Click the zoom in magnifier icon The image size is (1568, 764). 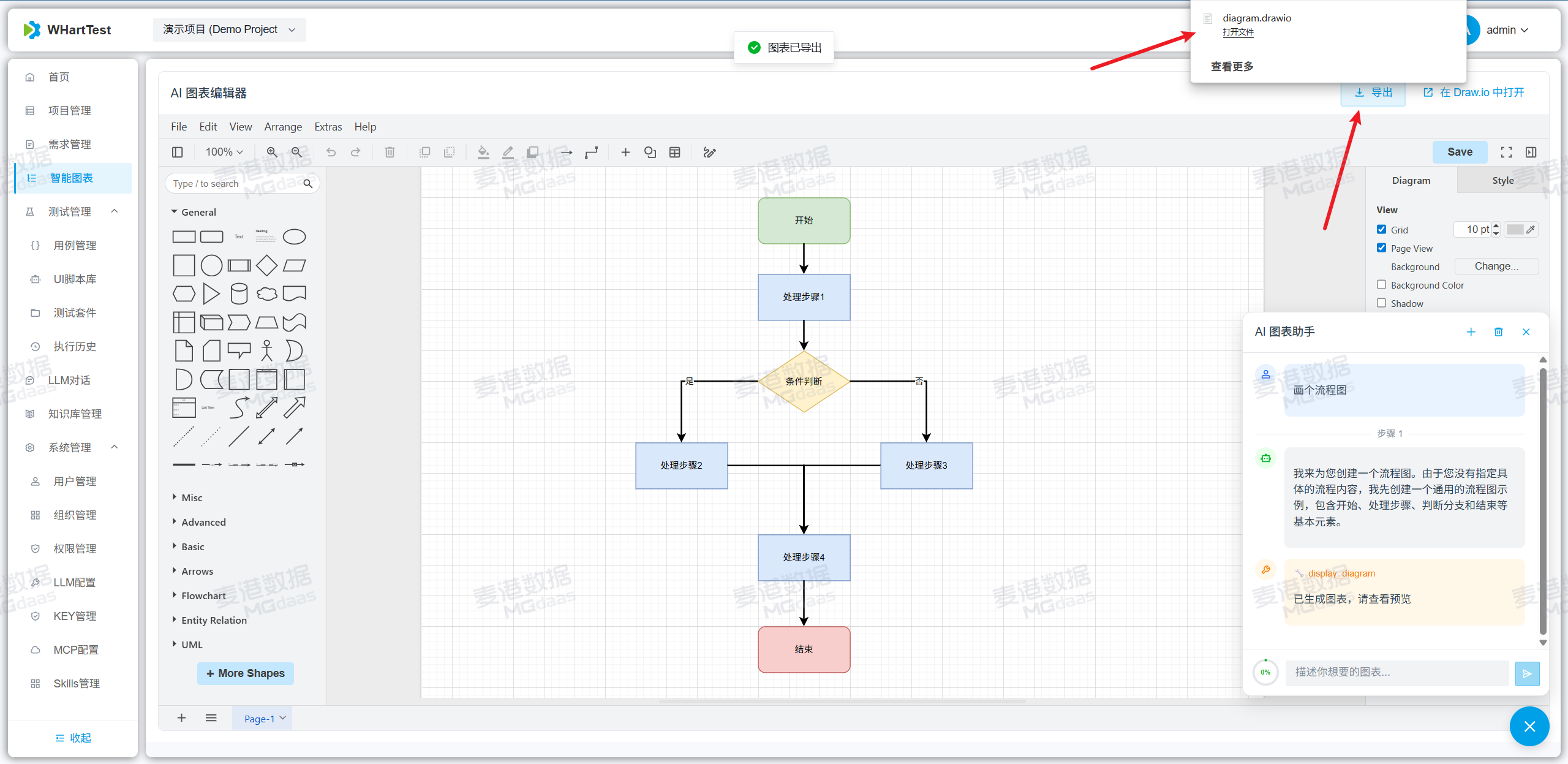[272, 152]
